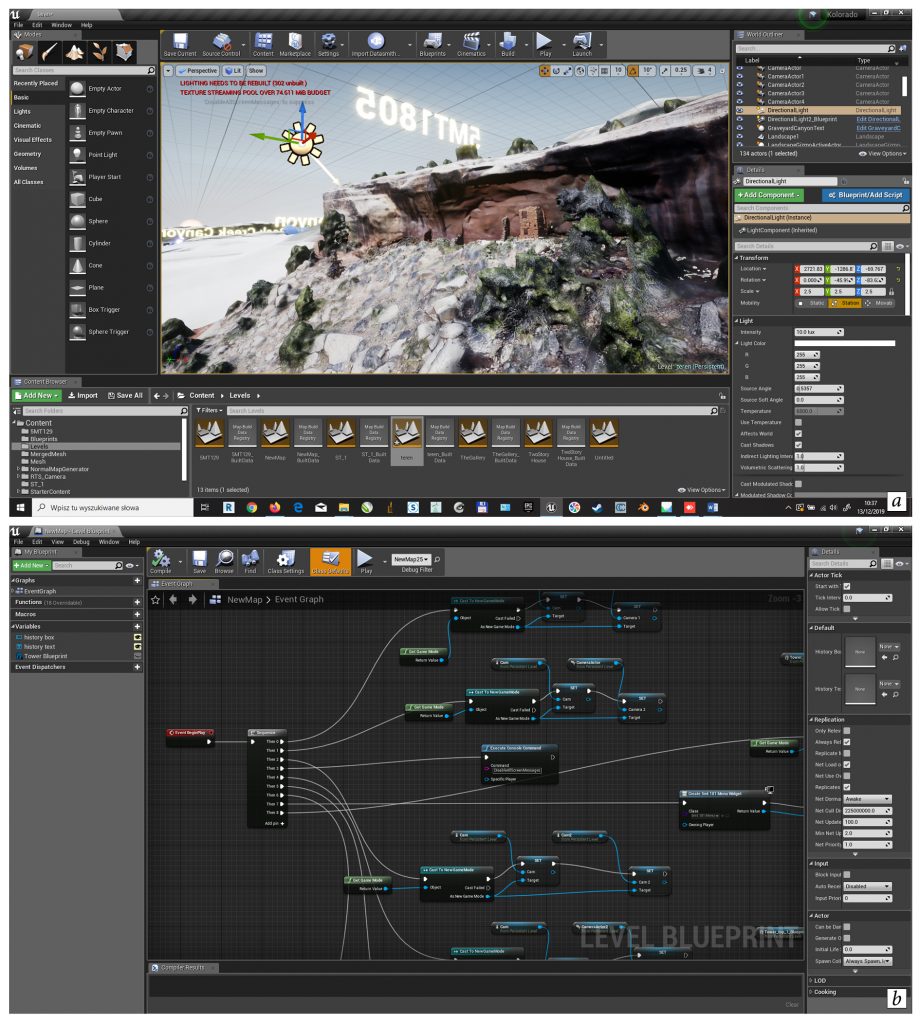This screenshot has width=920, height=1024.
Task: Toggle the Start with Tick Enabled checkbox in Blueprint Details
Action: [847, 586]
